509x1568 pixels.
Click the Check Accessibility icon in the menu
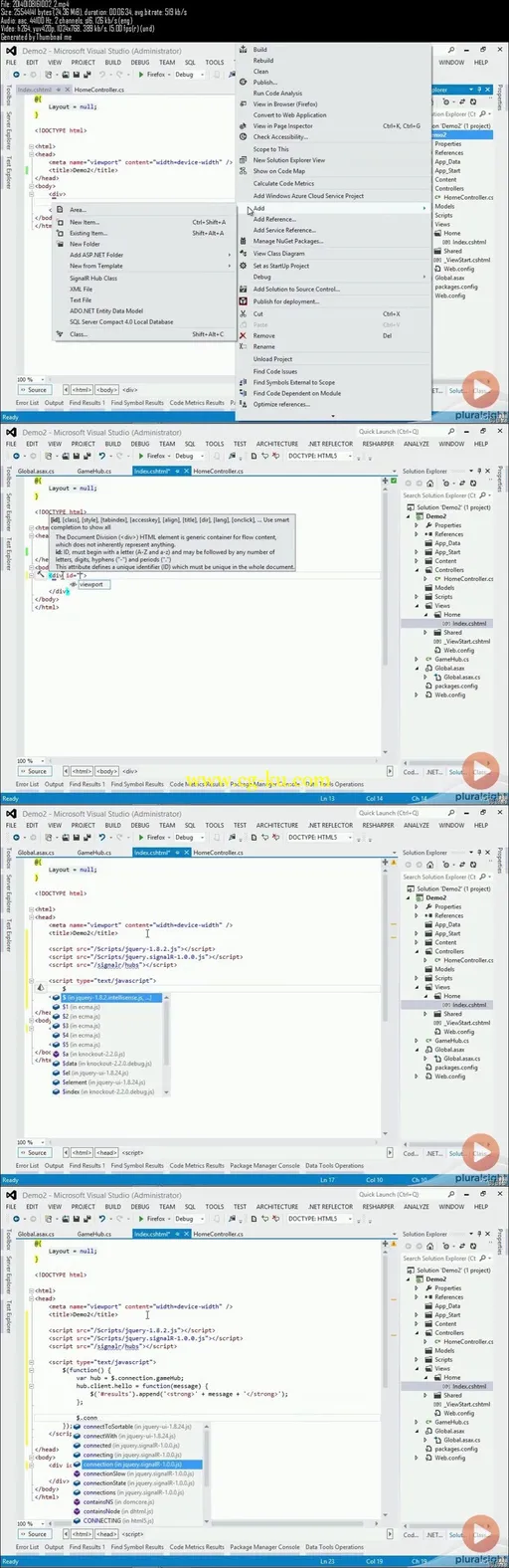(244, 137)
